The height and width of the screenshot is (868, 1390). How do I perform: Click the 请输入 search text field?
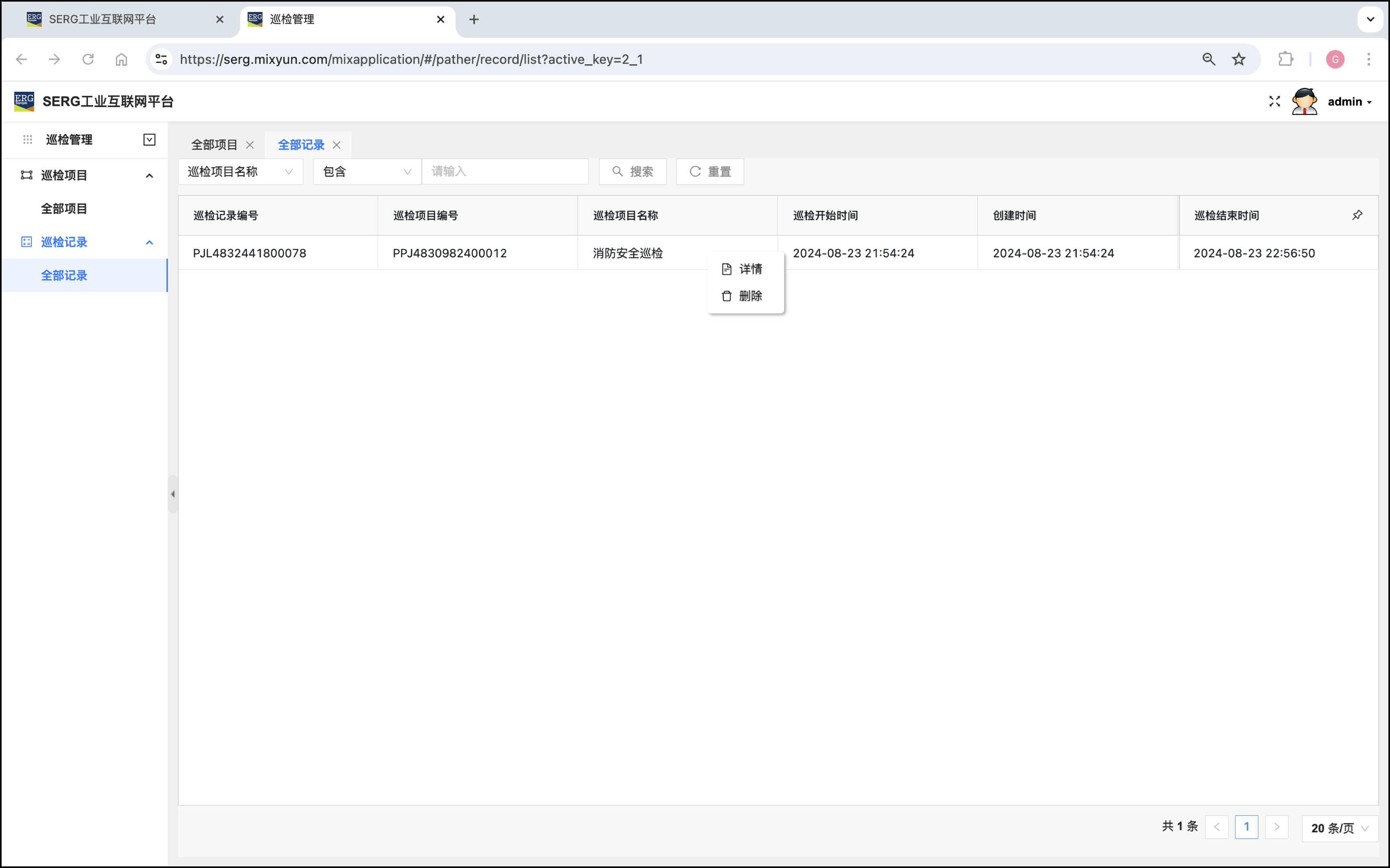coord(505,172)
